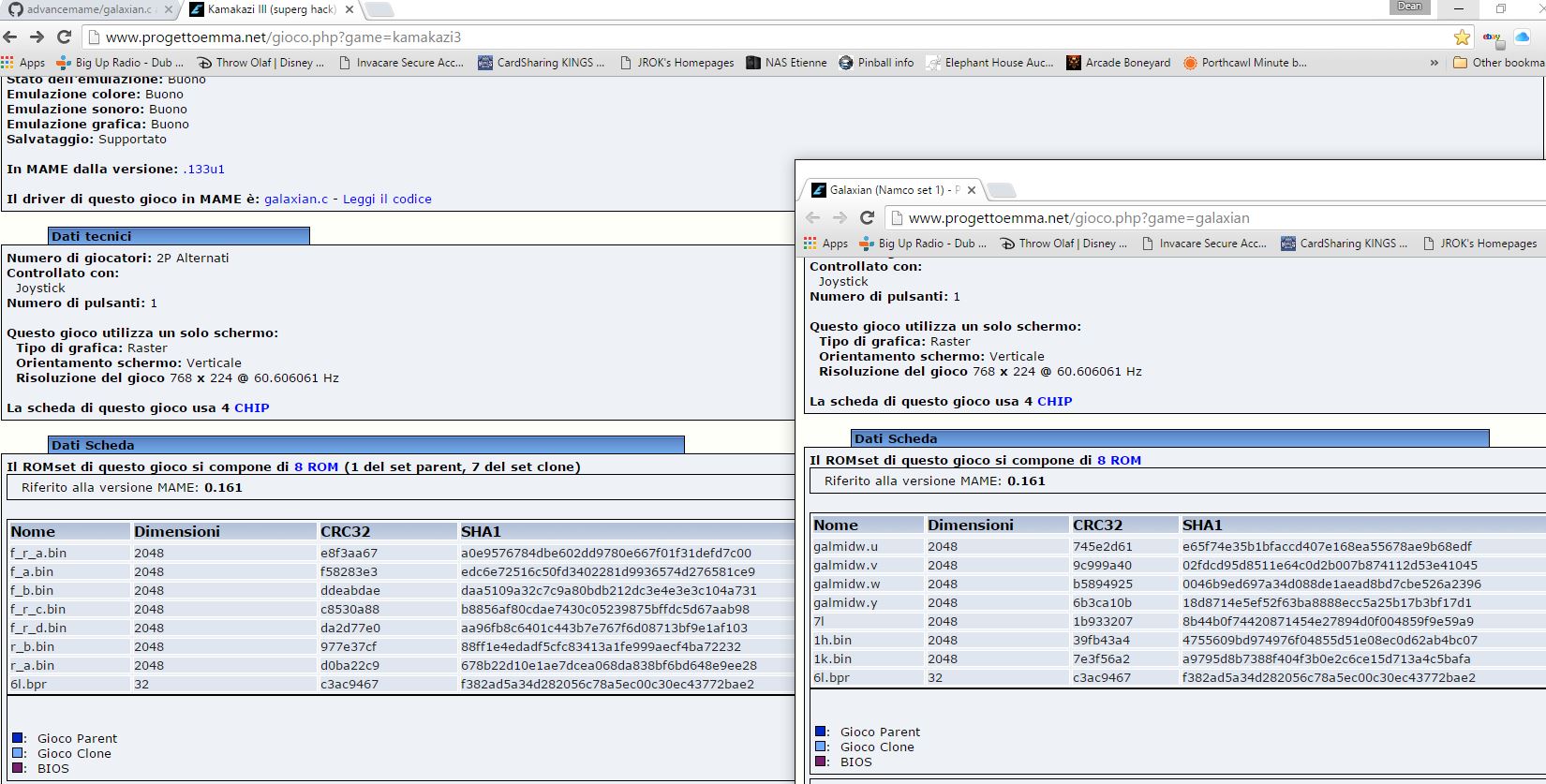The width and height of the screenshot is (1546, 784).
Task: Click the f_r_a.bin ROM name
Action: coord(38,554)
